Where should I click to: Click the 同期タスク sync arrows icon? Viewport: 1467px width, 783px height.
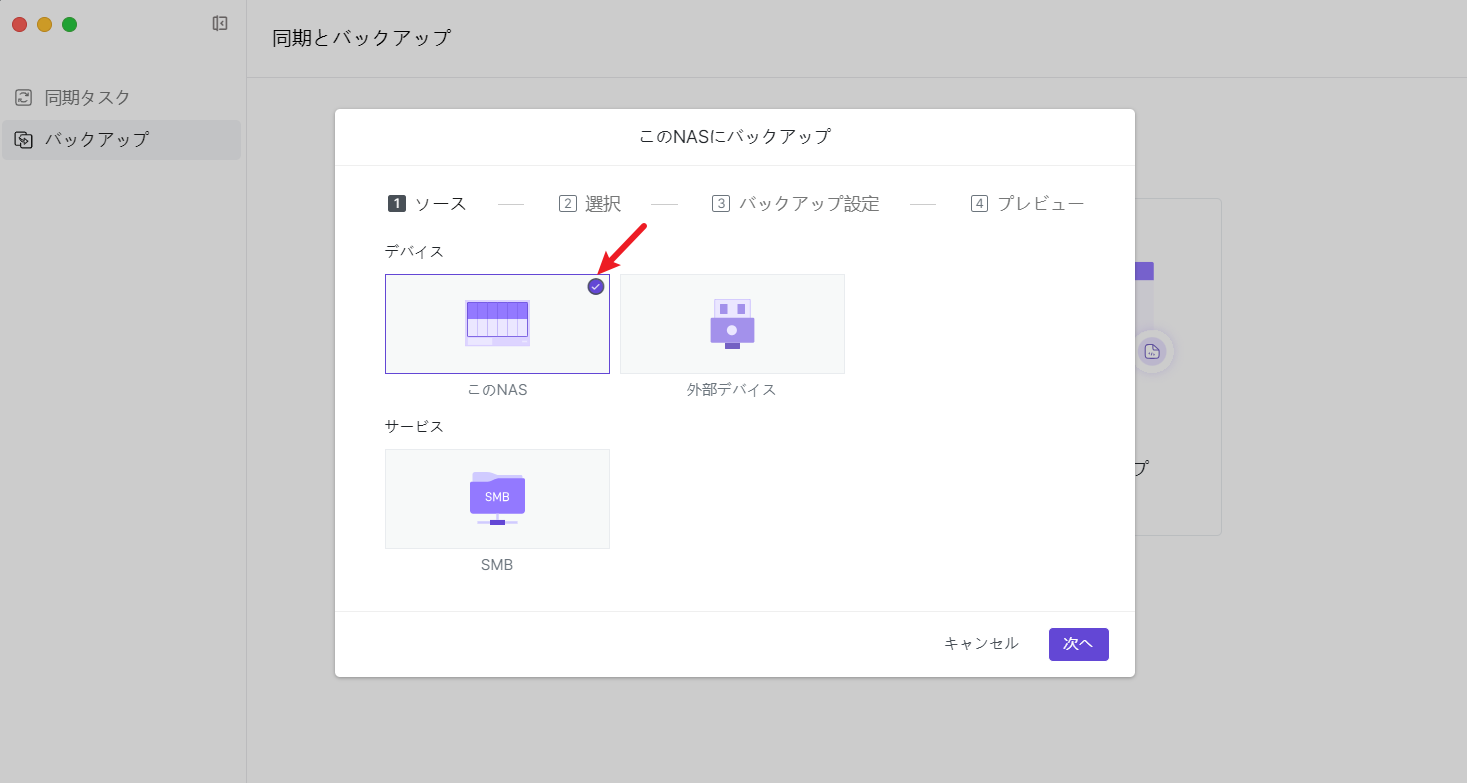23,98
